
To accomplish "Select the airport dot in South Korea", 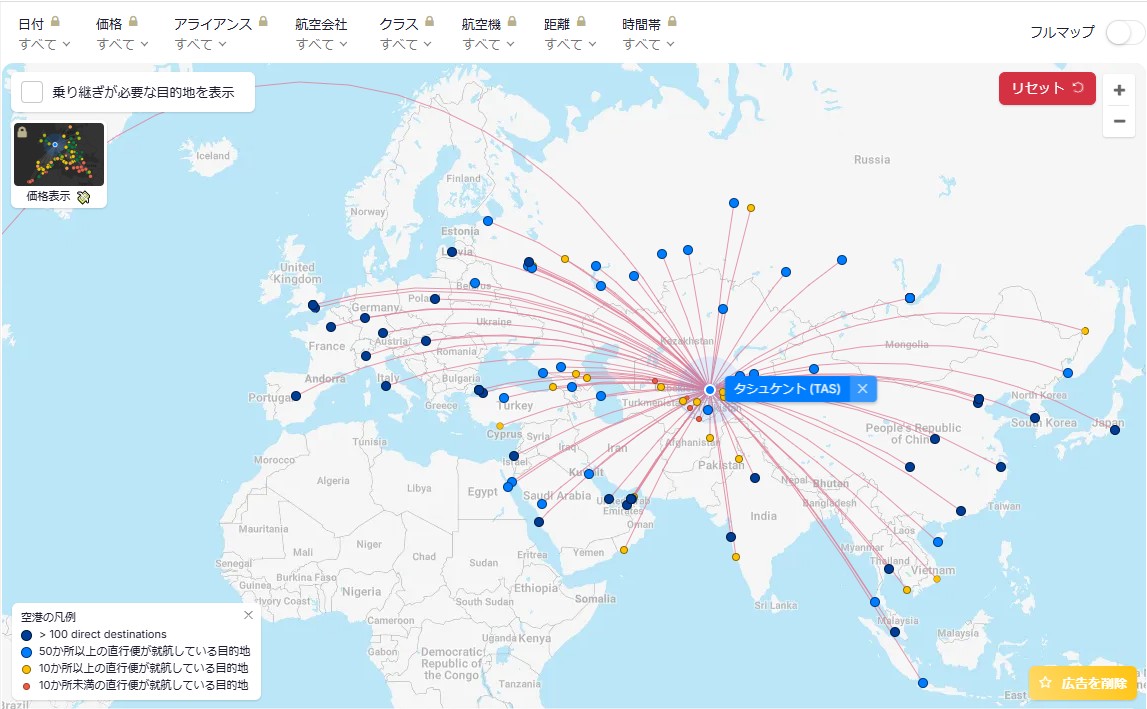I will click(x=1034, y=419).
